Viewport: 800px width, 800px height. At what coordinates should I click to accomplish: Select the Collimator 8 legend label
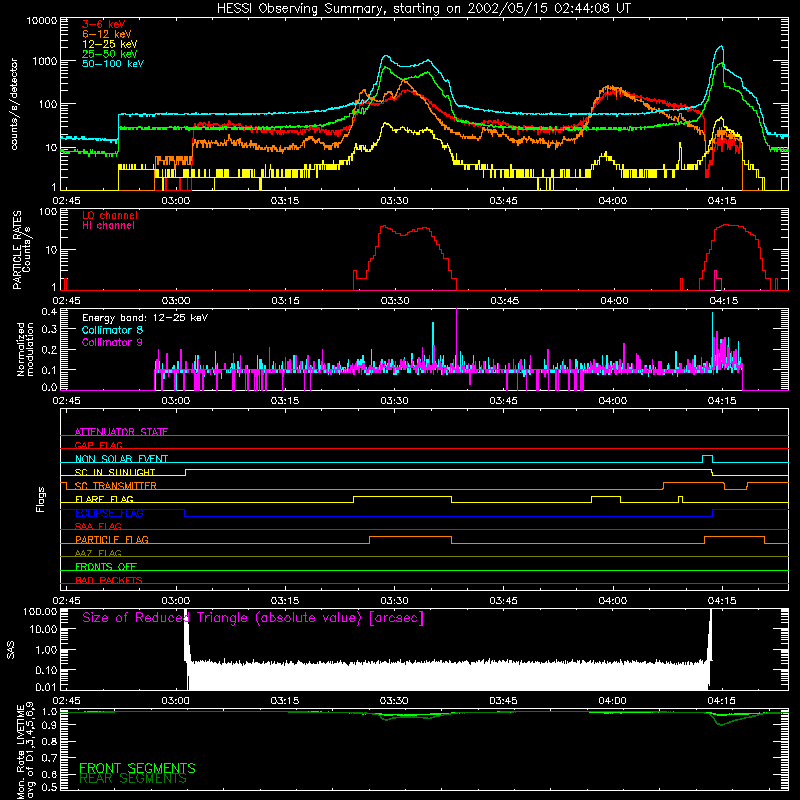(x=112, y=330)
